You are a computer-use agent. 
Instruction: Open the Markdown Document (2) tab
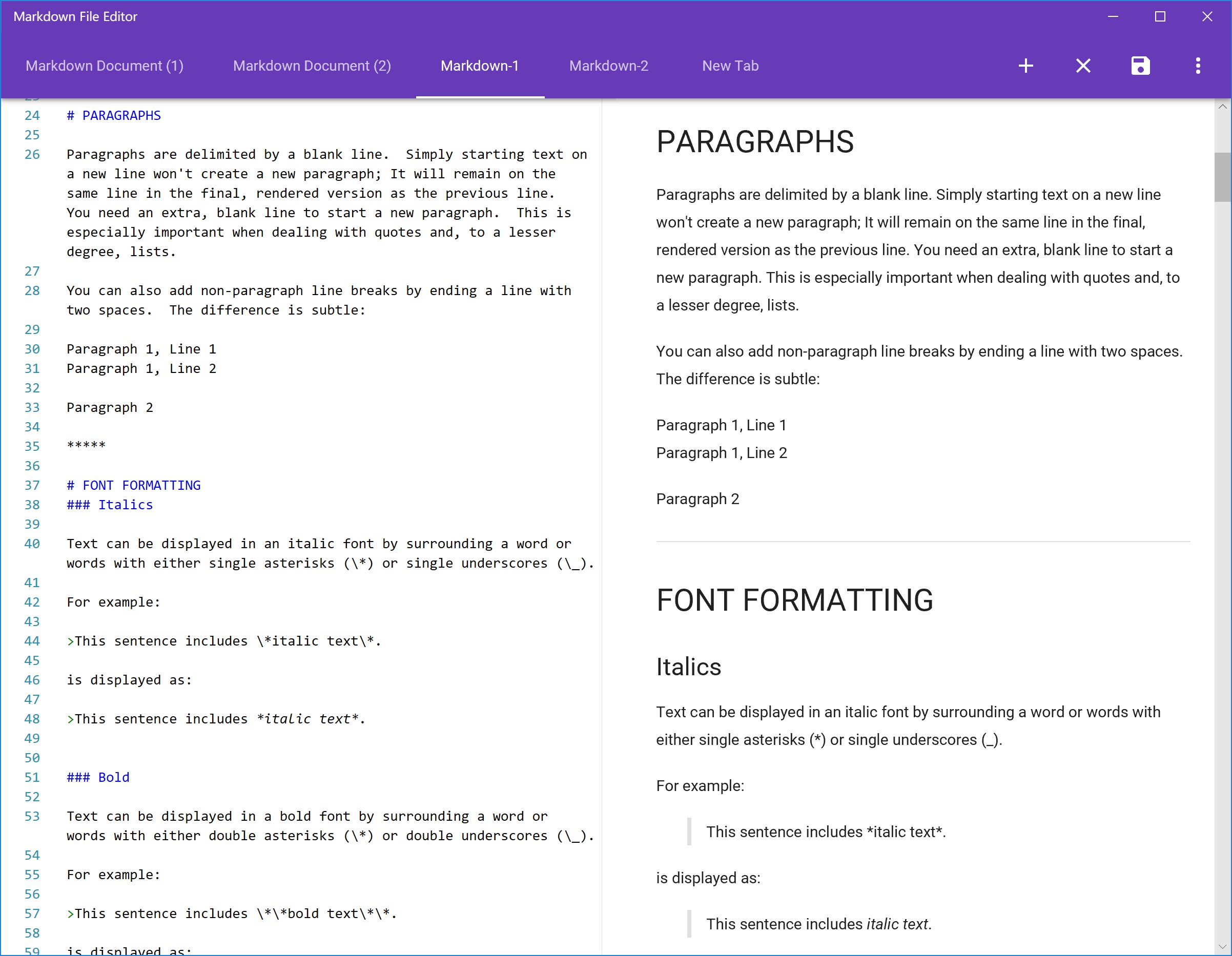[x=312, y=66]
